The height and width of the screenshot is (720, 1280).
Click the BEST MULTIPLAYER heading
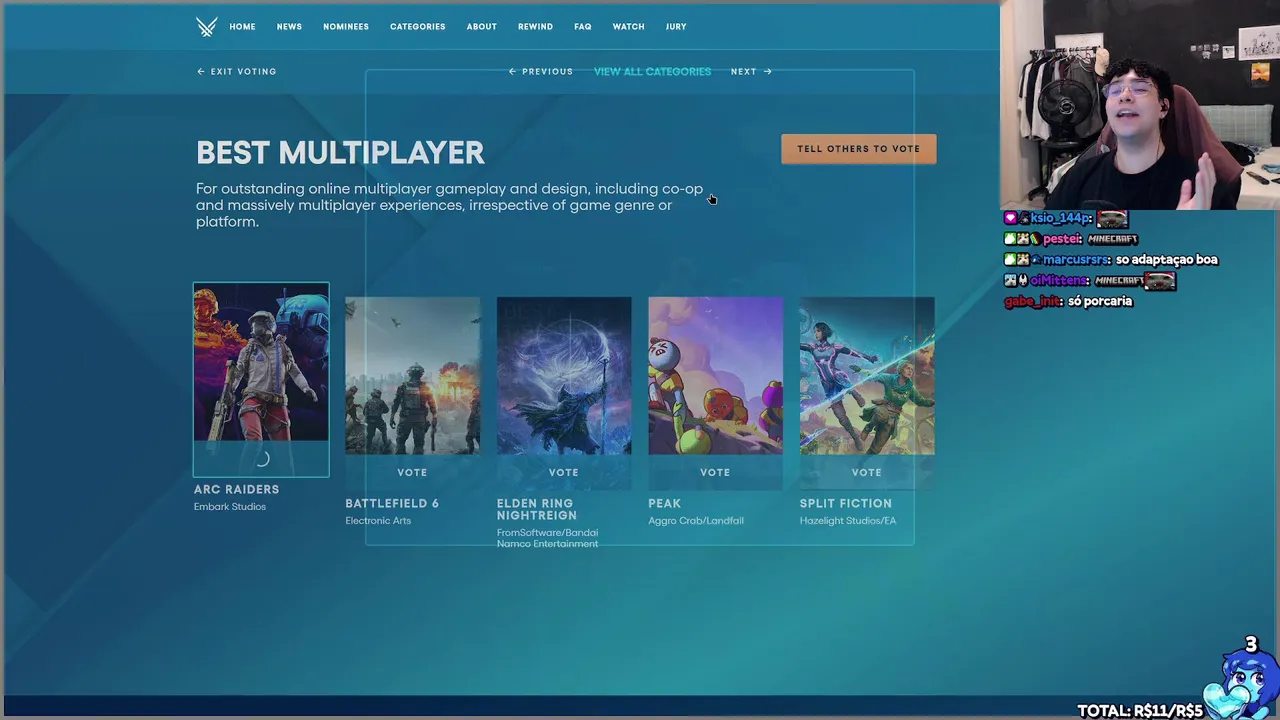pyautogui.click(x=340, y=153)
